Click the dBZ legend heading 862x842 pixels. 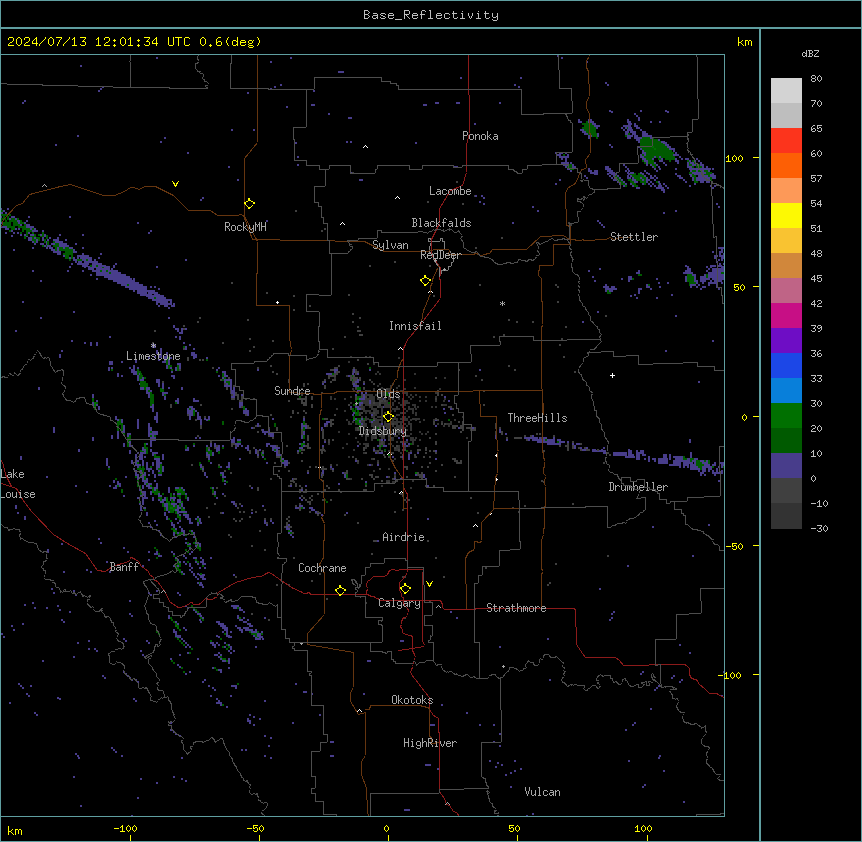coord(810,54)
